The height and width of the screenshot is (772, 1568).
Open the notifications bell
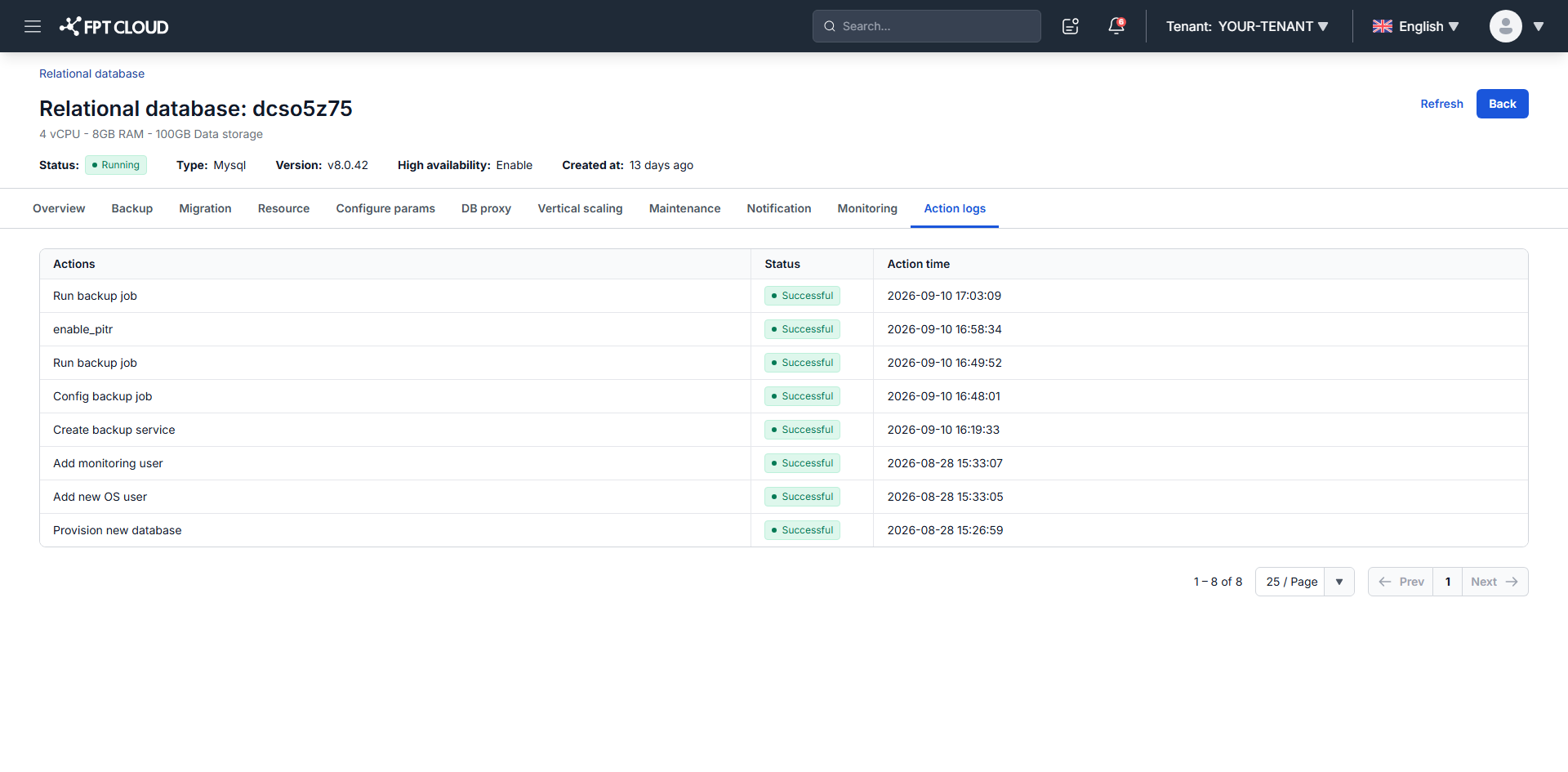click(1116, 26)
